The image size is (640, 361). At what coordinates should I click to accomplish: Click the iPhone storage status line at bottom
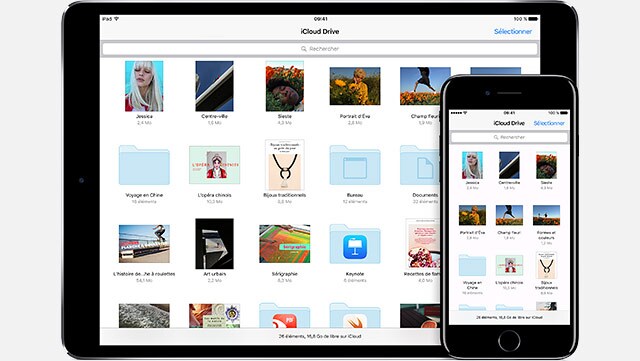(x=509, y=317)
